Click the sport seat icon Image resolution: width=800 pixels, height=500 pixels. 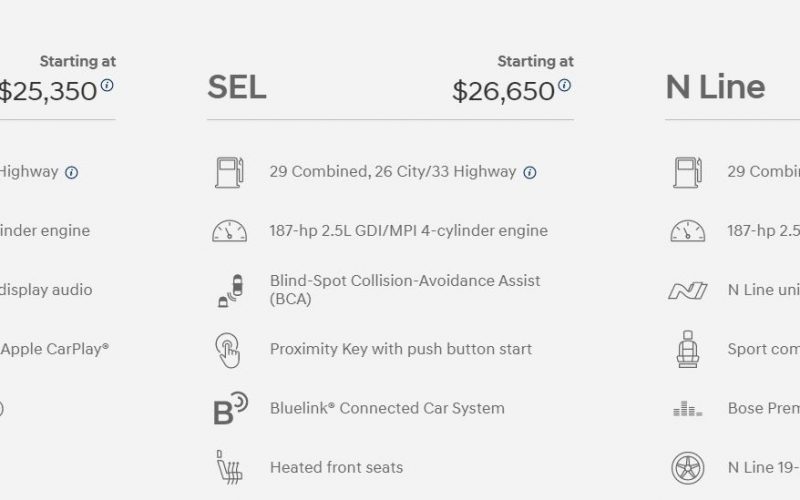click(x=688, y=349)
